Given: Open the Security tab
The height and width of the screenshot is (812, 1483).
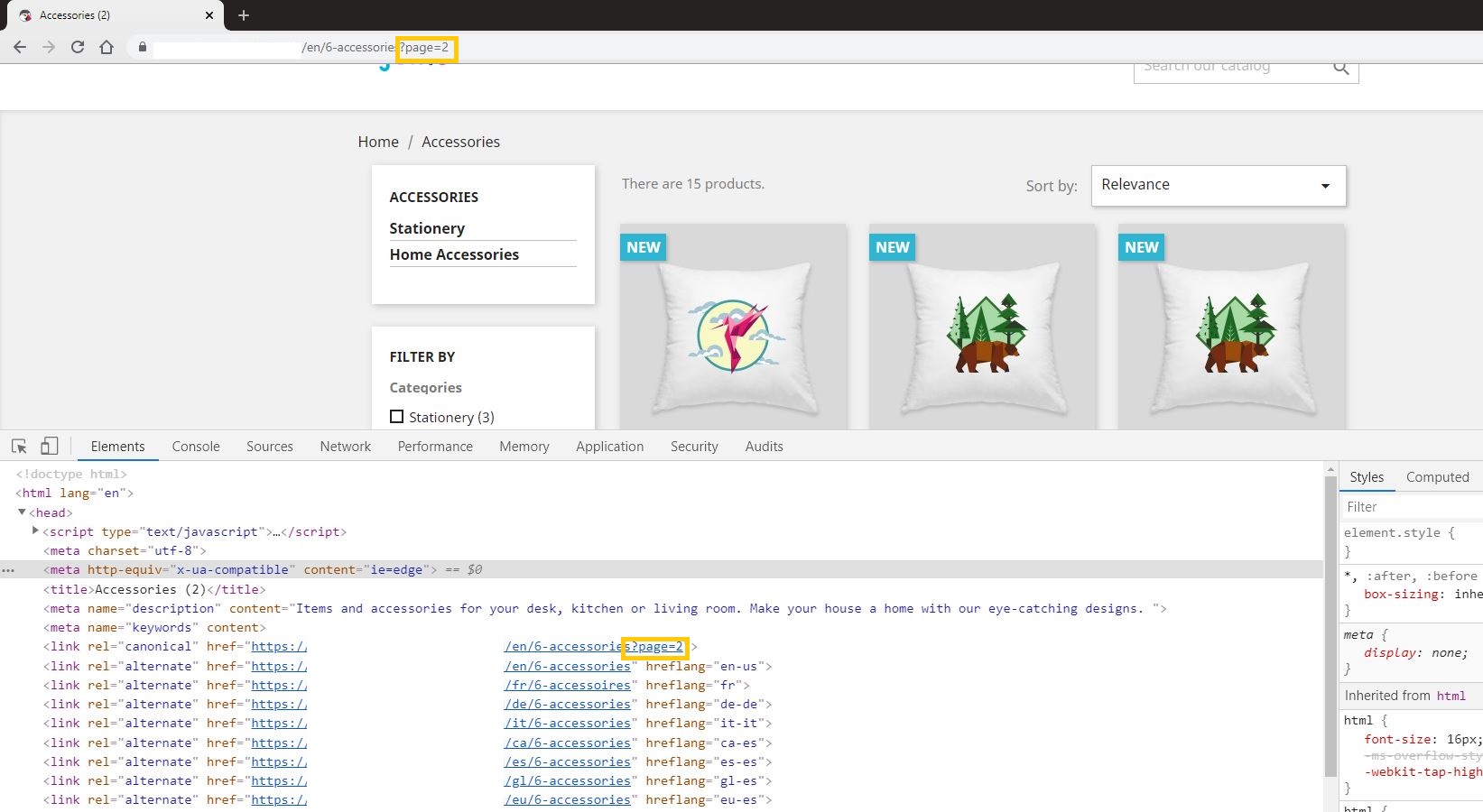Looking at the screenshot, I should click(694, 447).
